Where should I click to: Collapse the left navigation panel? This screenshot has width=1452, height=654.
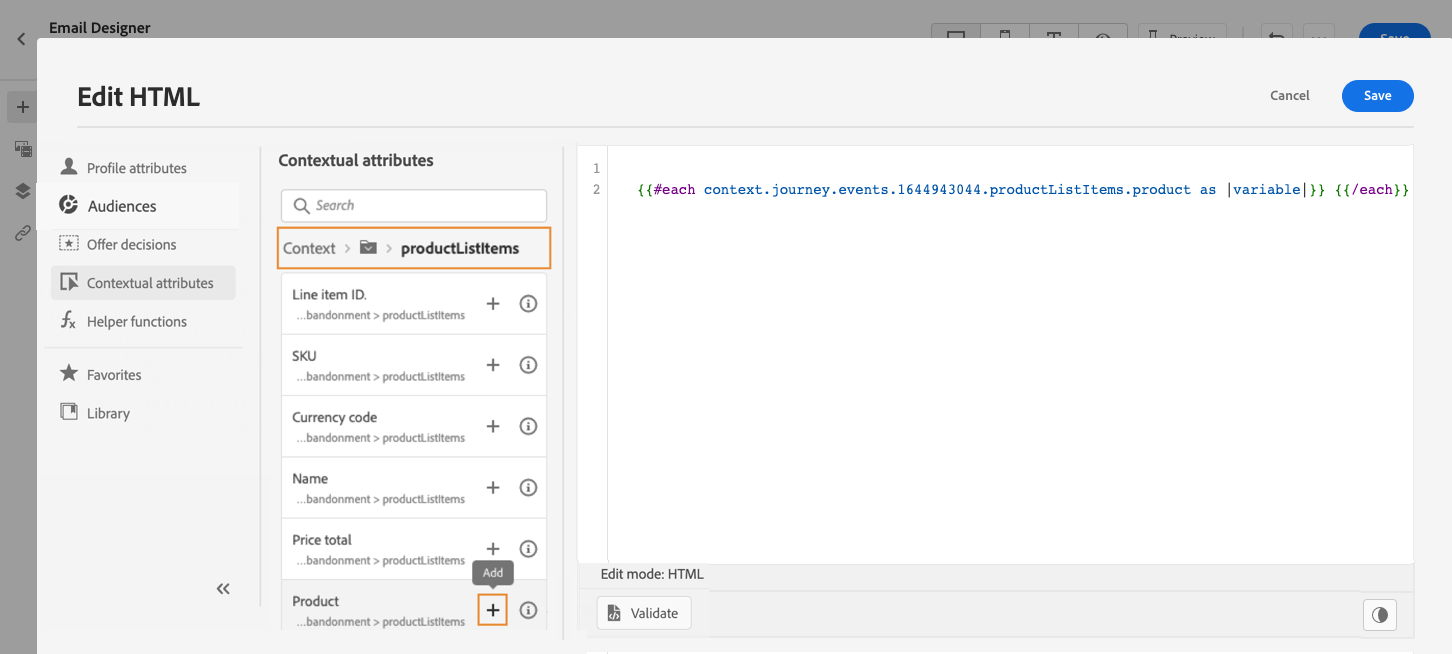pyautogui.click(x=223, y=589)
